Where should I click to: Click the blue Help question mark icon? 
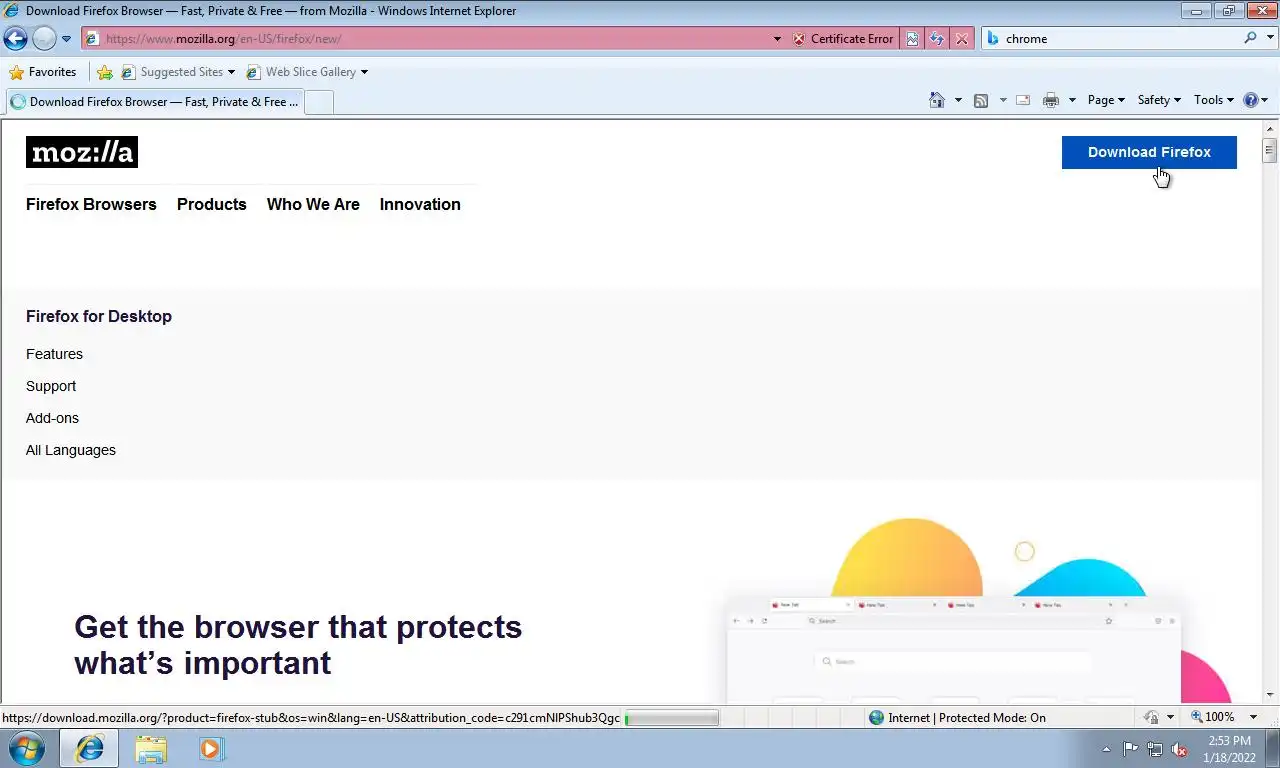(x=1250, y=100)
